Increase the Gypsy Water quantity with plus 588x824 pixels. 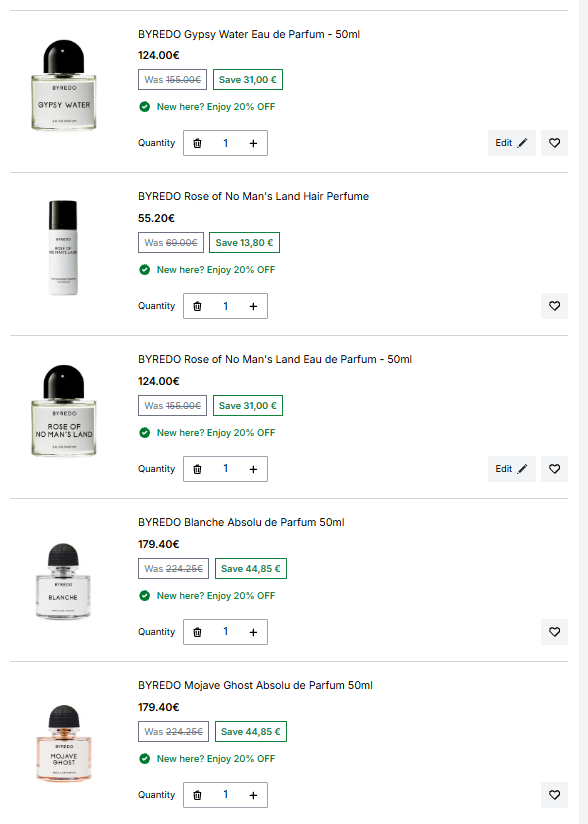click(x=253, y=143)
